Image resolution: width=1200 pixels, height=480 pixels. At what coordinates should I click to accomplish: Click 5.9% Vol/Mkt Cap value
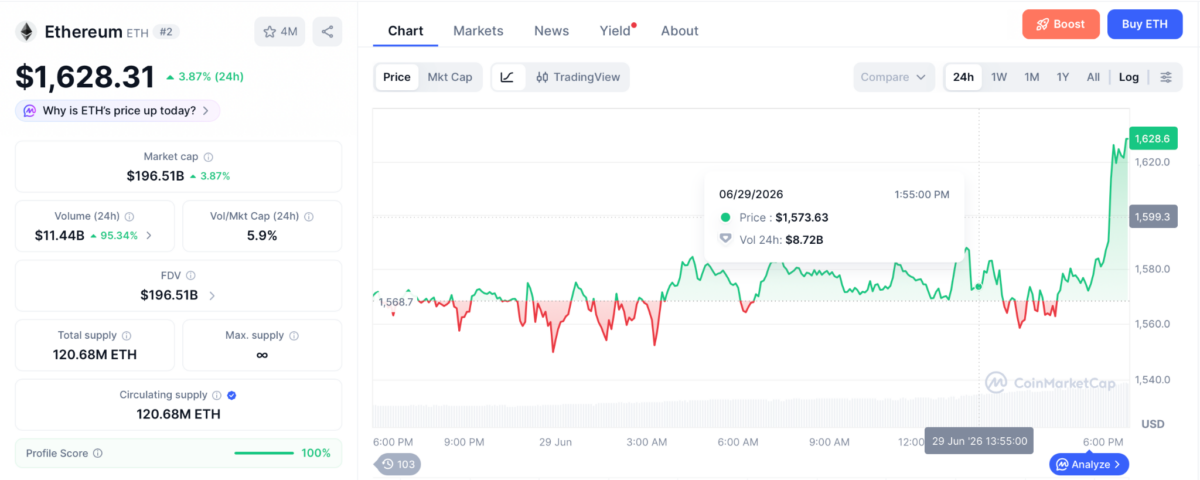(x=262, y=236)
